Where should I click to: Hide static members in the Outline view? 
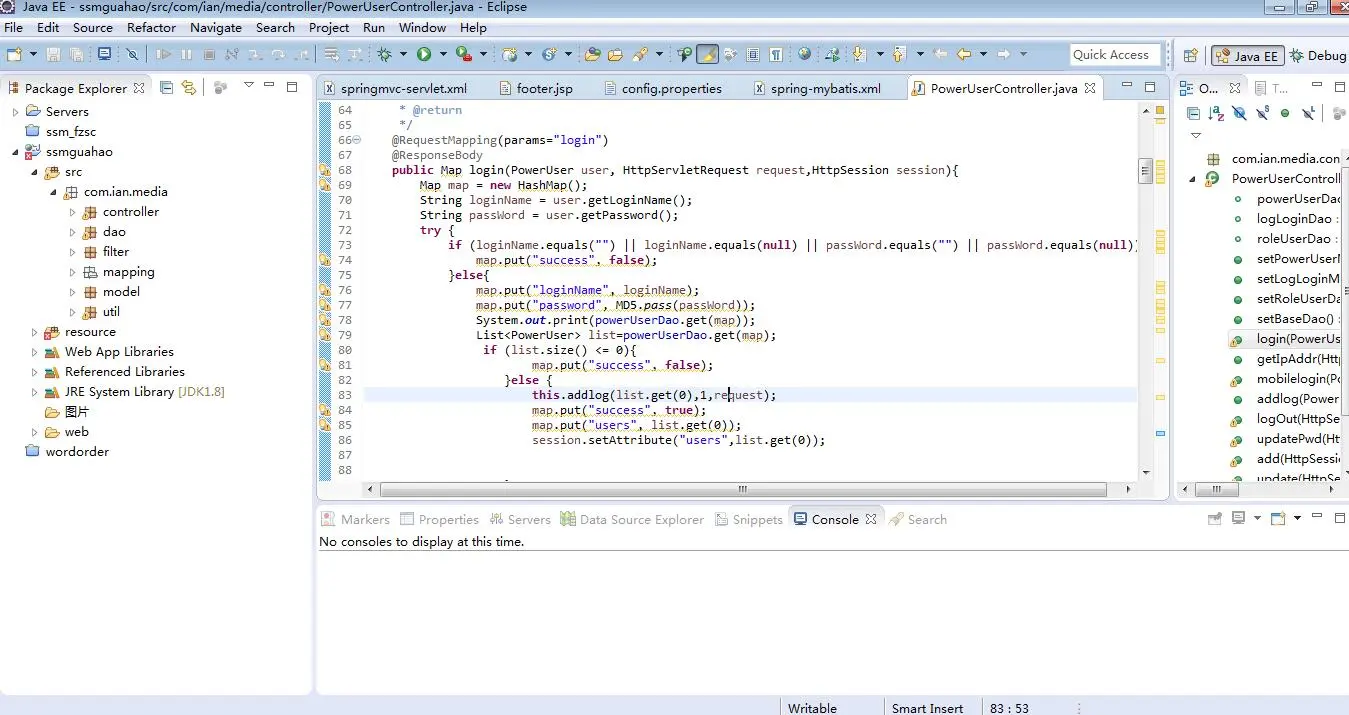tap(1262, 113)
